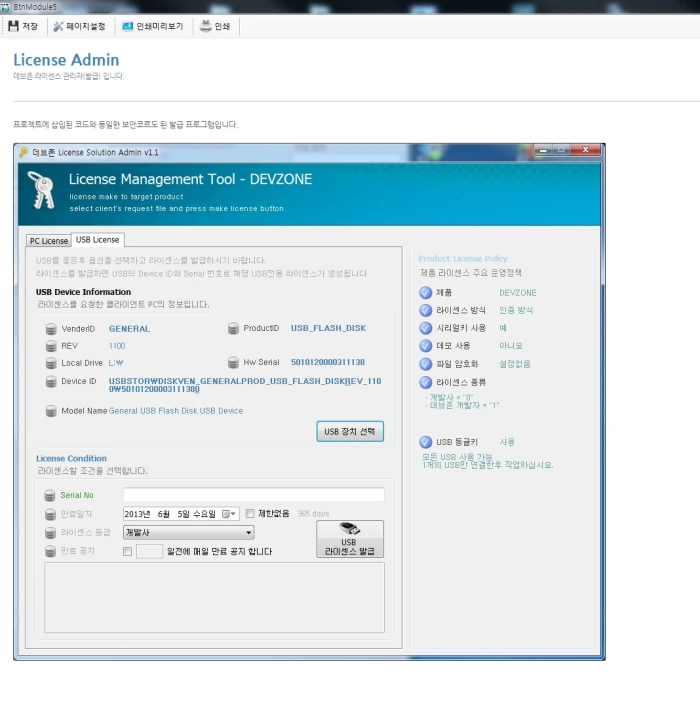Image resolution: width=700 pixels, height=717 pixels.
Task: Click the check icon next to 제품
Action: point(426,293)
